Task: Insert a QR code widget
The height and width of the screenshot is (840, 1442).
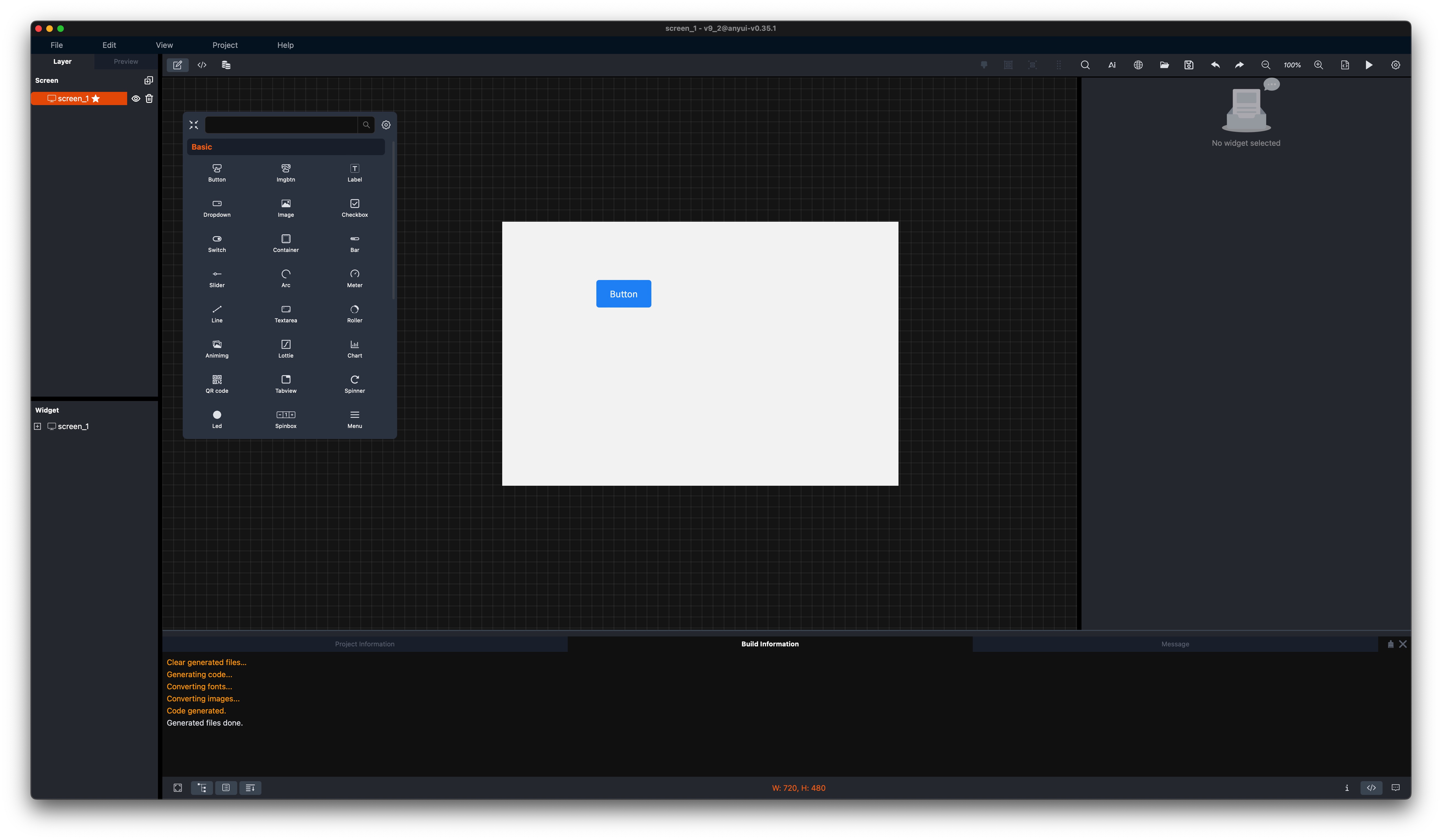Action: [217, 383]
